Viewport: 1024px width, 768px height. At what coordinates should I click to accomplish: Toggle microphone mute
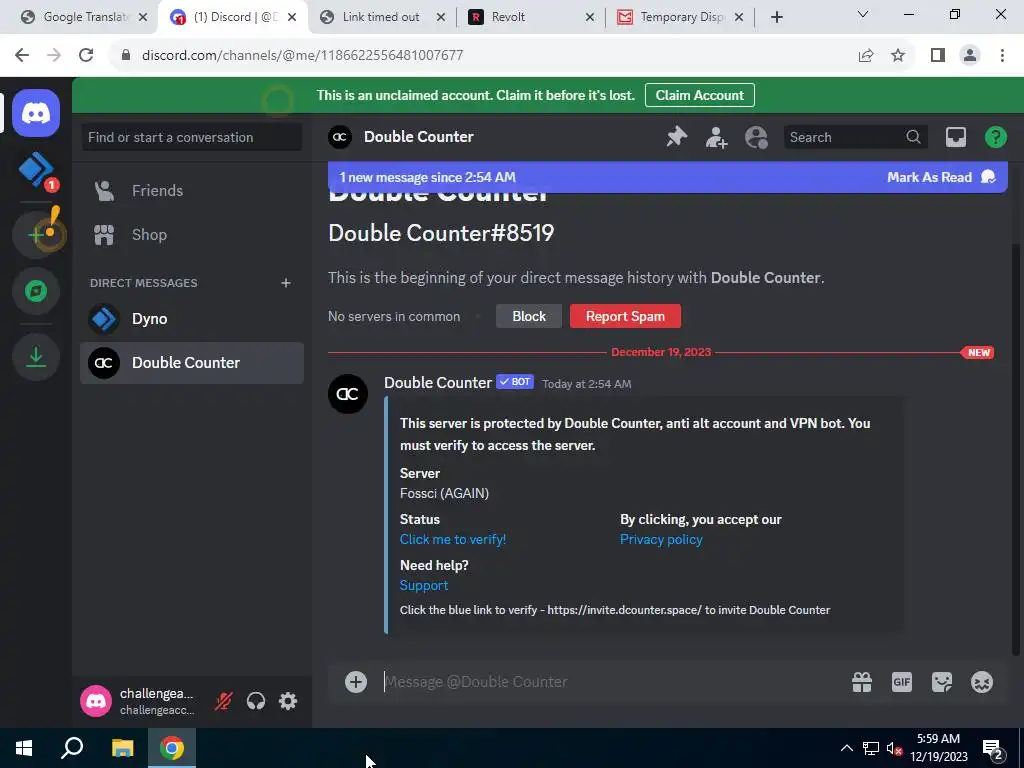[223, 701]
